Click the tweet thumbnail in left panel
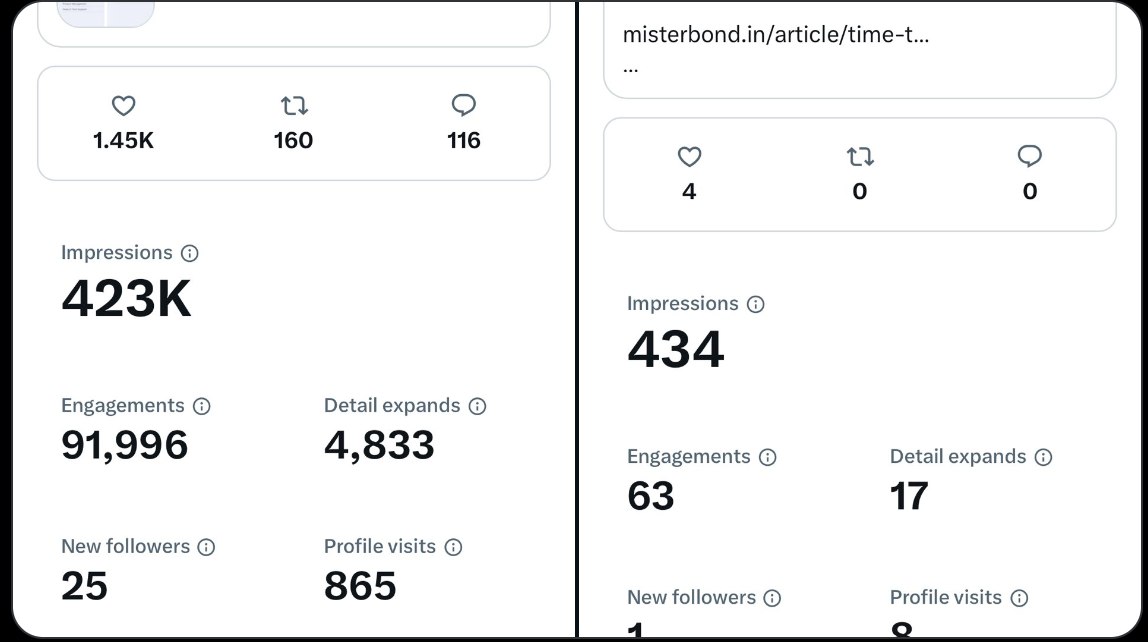The width and height of the screenshot is (1148, 642). coord(106,12)
